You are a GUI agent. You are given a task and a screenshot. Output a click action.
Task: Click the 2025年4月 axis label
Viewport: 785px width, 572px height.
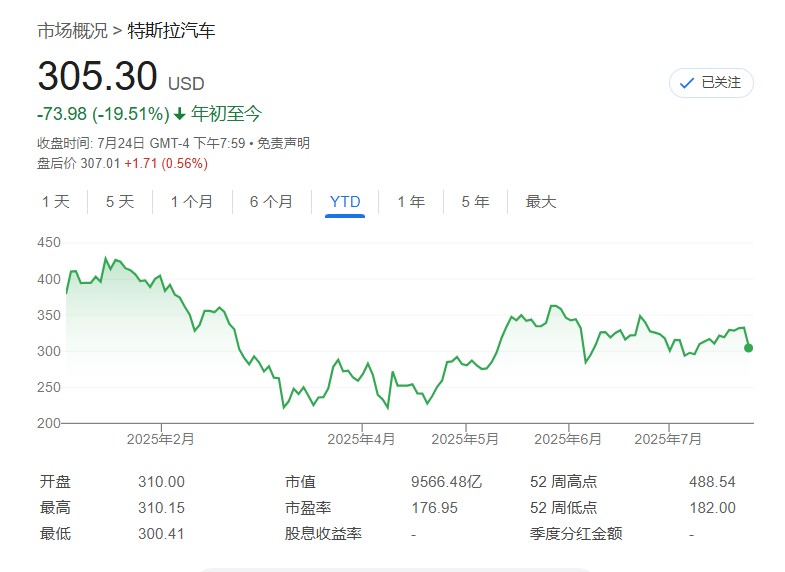pos(362,438)
